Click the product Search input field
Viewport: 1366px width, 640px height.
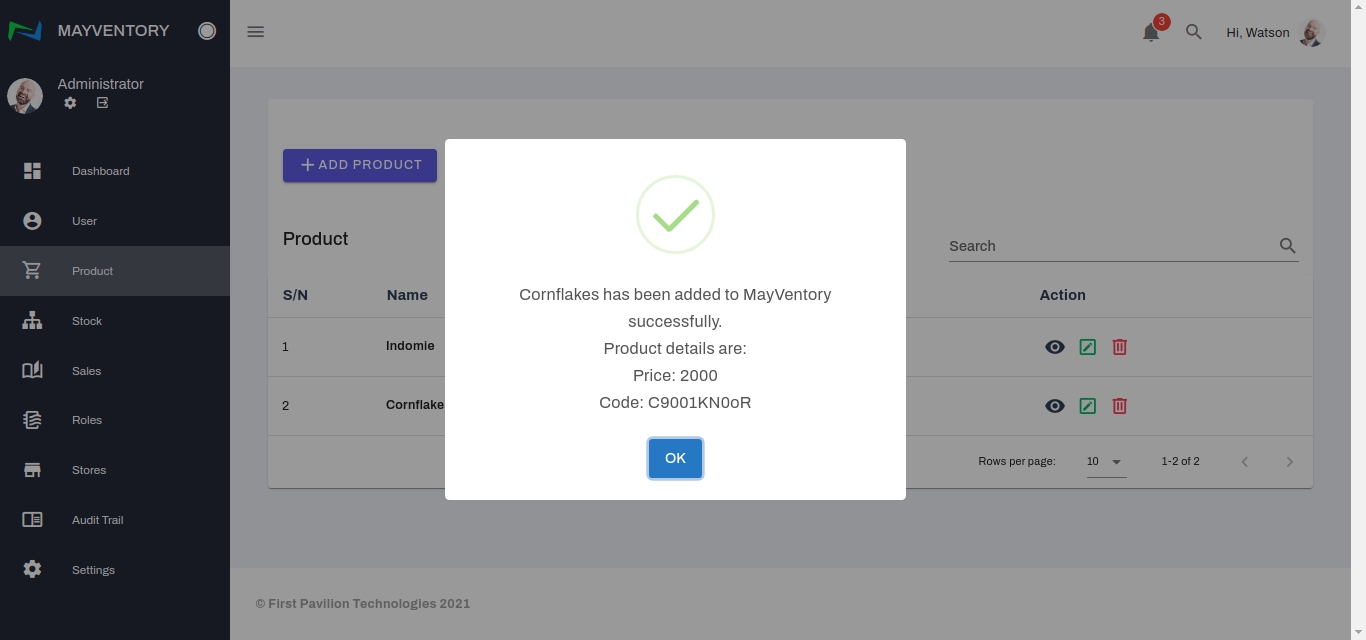click(1110, 246)
